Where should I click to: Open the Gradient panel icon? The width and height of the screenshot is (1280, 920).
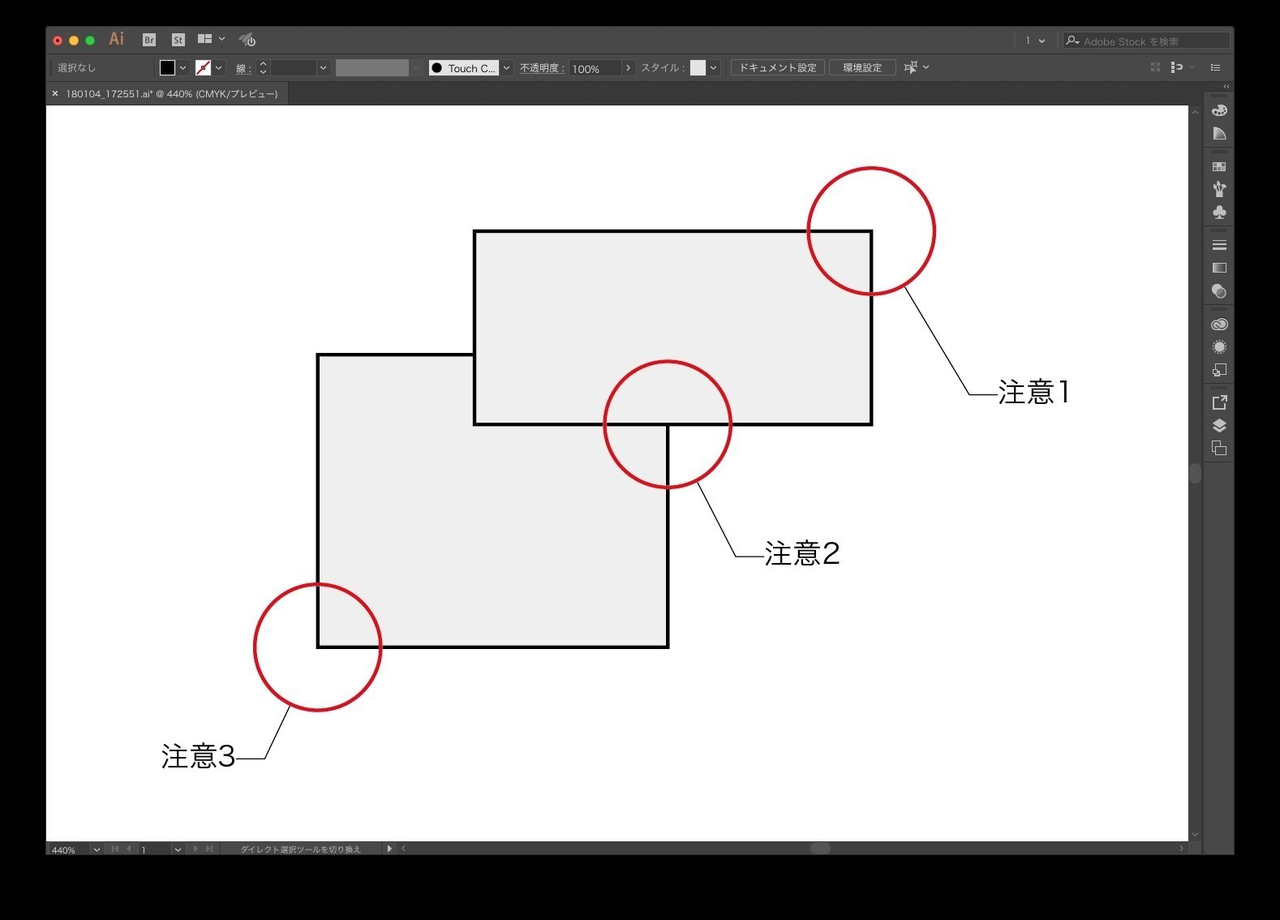click(x=1219, y=268)
